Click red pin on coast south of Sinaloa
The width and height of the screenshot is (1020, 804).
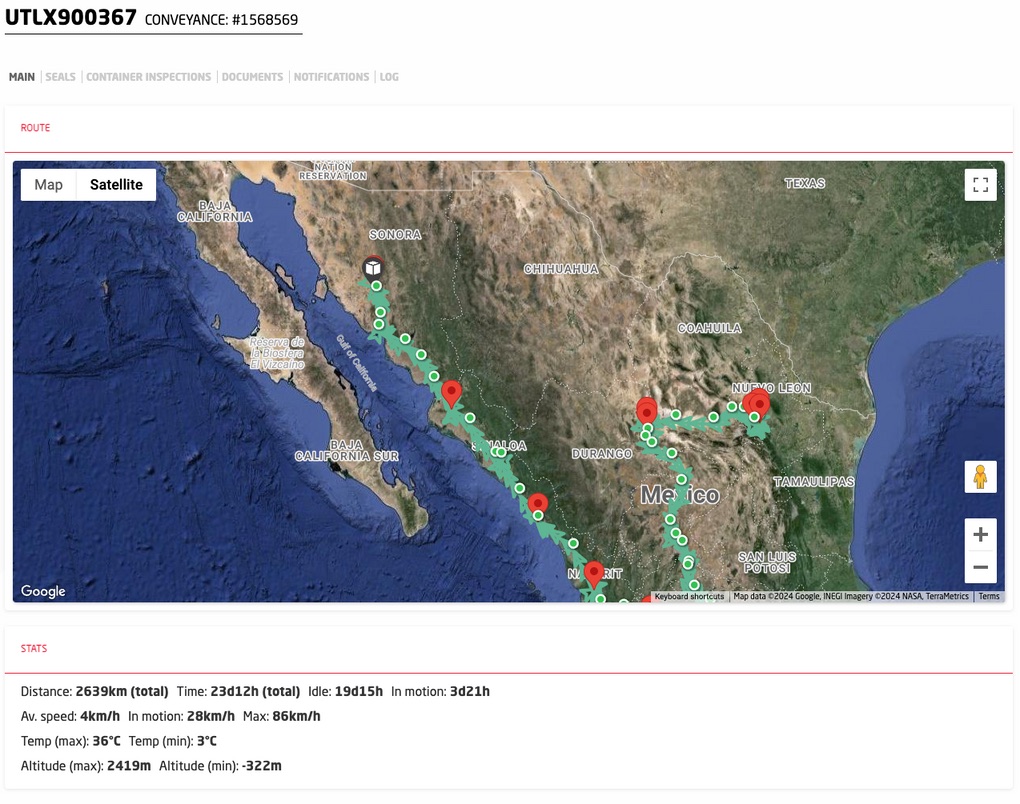[x=537, y=504]
